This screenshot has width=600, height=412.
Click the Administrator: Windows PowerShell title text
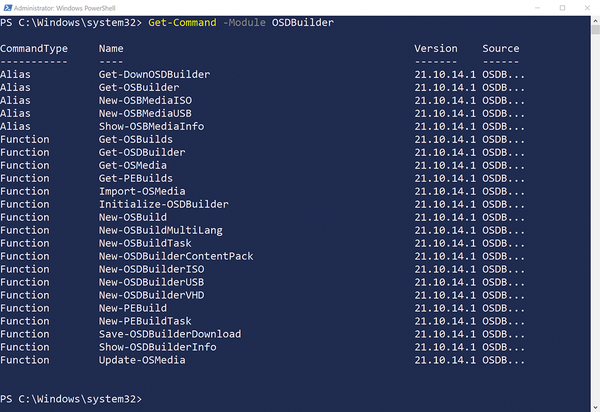65,8
